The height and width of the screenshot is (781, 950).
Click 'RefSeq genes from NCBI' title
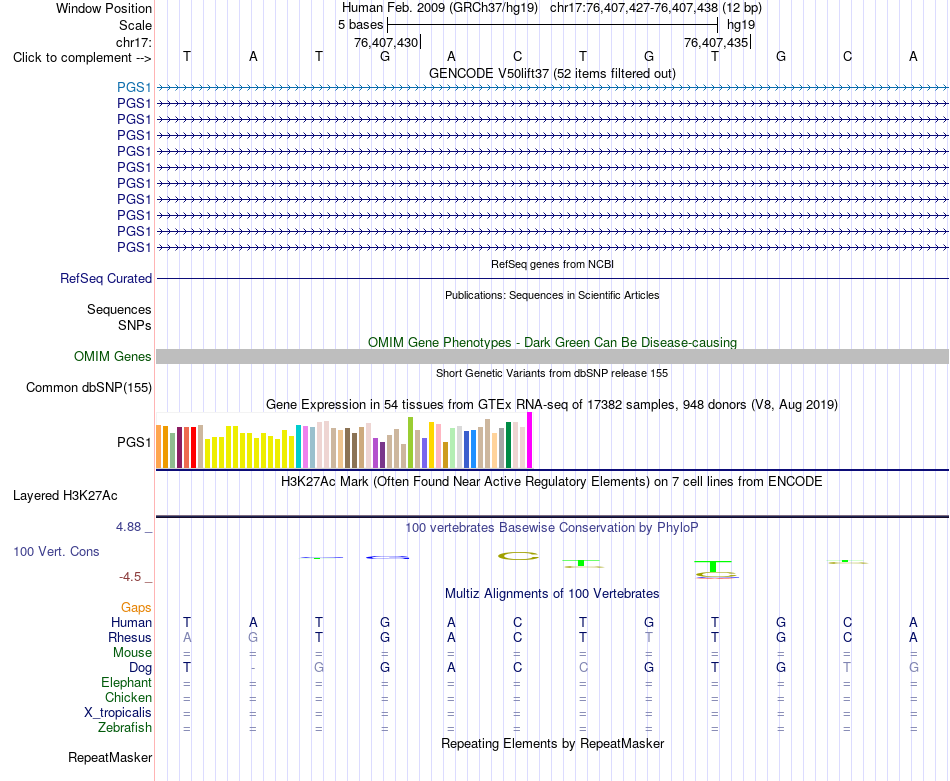pyautogui.click(x=552, y=264)
